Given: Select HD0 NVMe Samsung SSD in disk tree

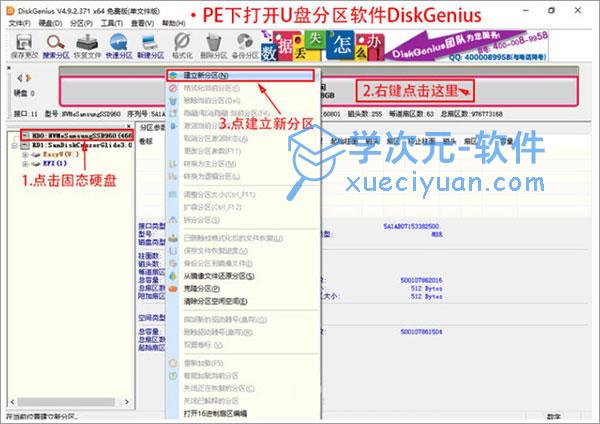Looking at the screenshot, I should click(82, 135).
